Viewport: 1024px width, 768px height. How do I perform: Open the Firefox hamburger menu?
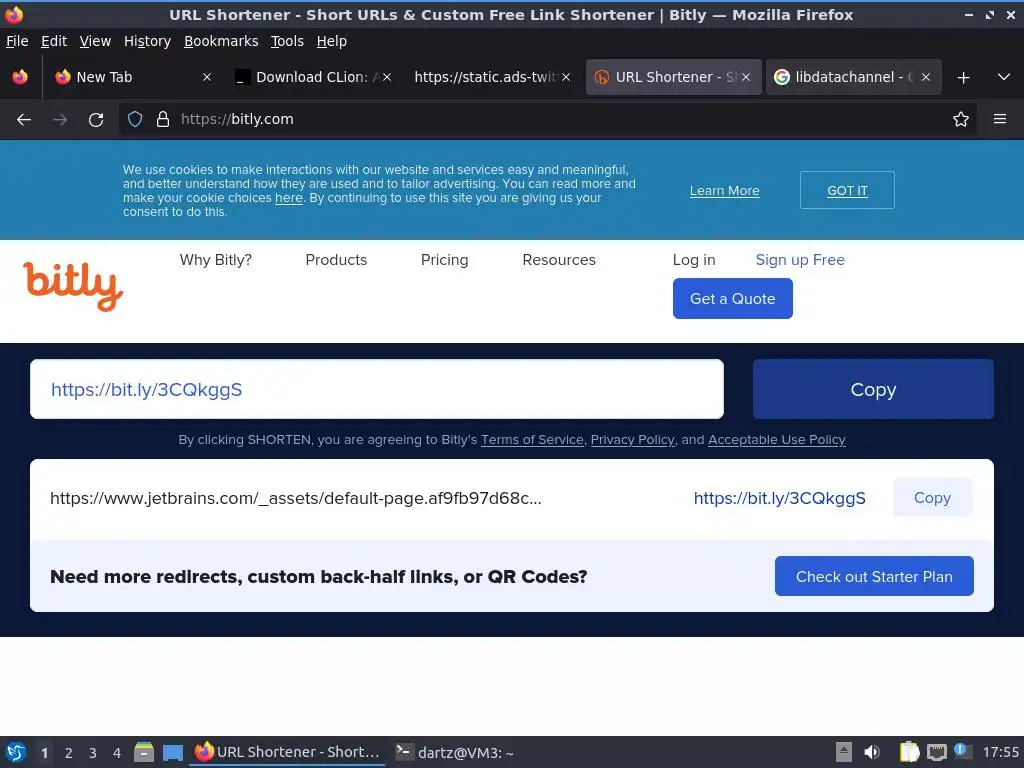click(x=1000, y=119)
